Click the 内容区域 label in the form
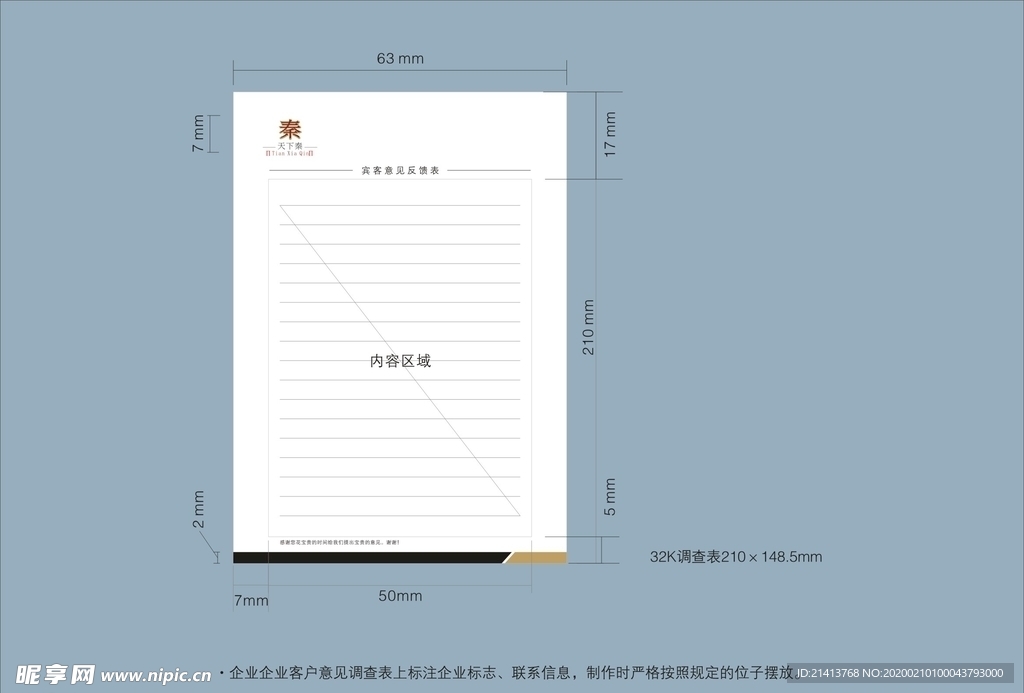 400,361
